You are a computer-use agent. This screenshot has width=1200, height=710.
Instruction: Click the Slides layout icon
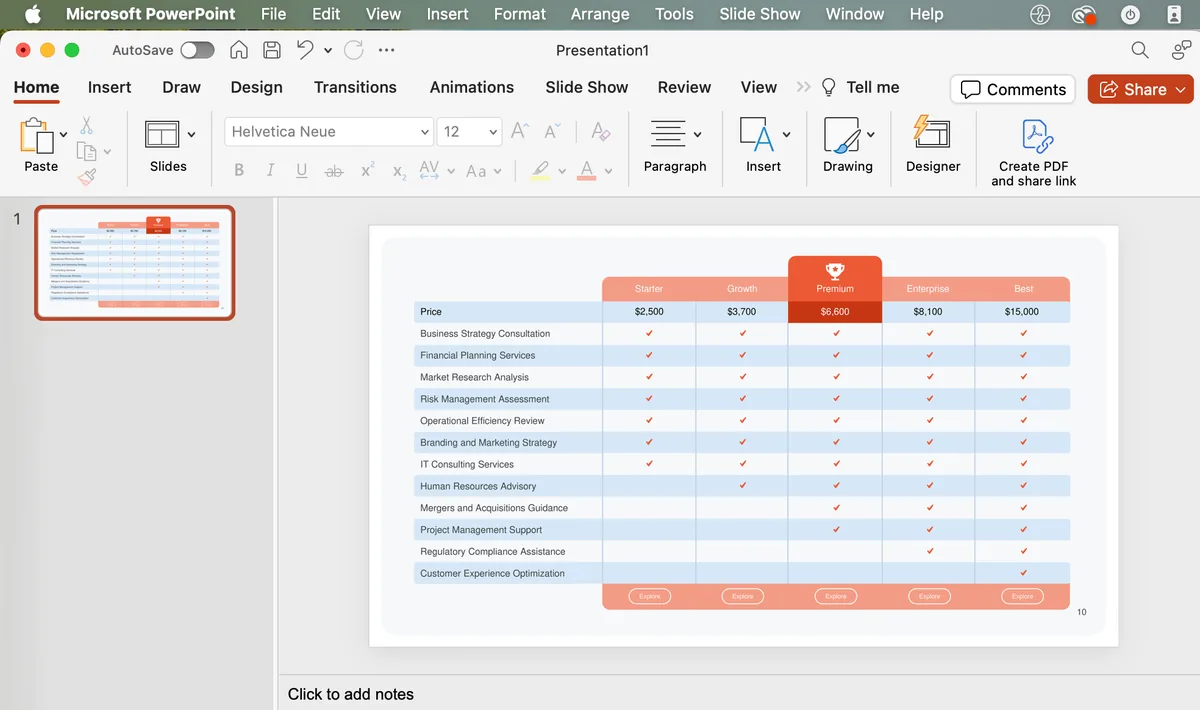click(162, 134)
